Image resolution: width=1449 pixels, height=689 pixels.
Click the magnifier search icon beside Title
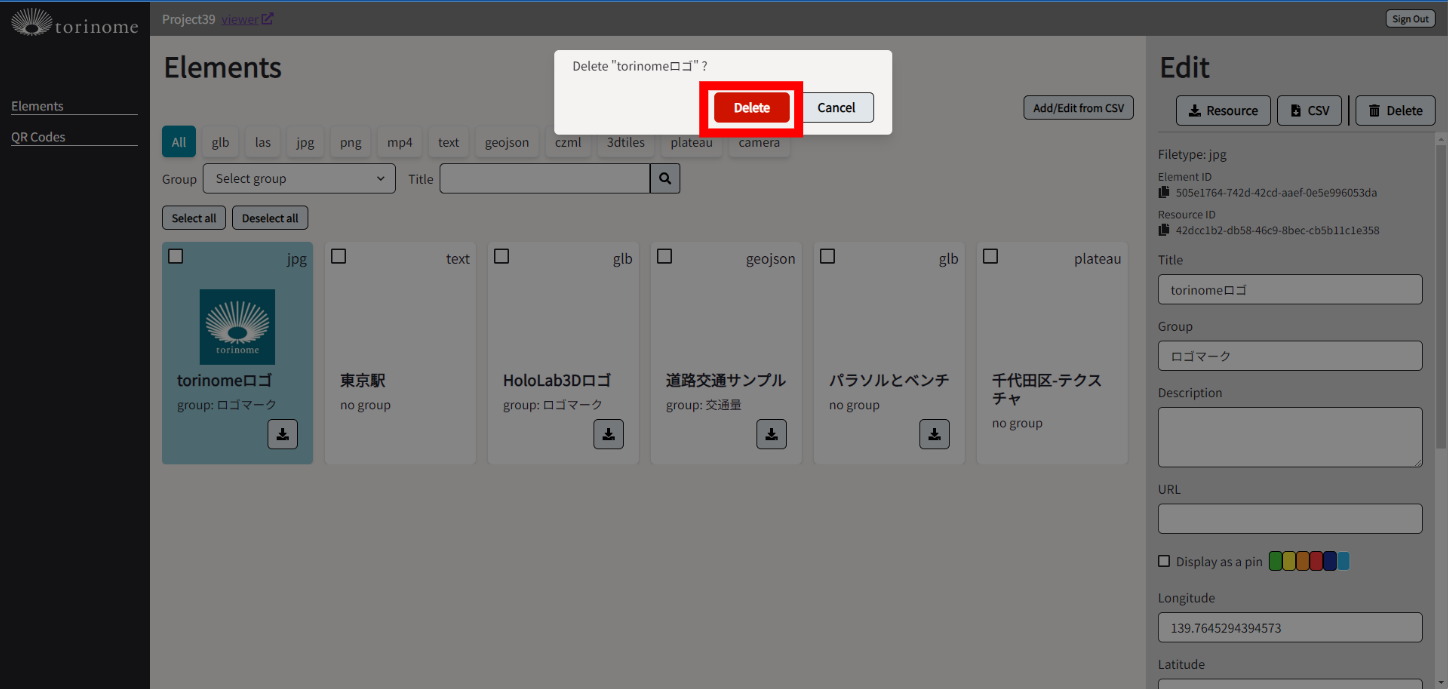click(x=665, y=179)
